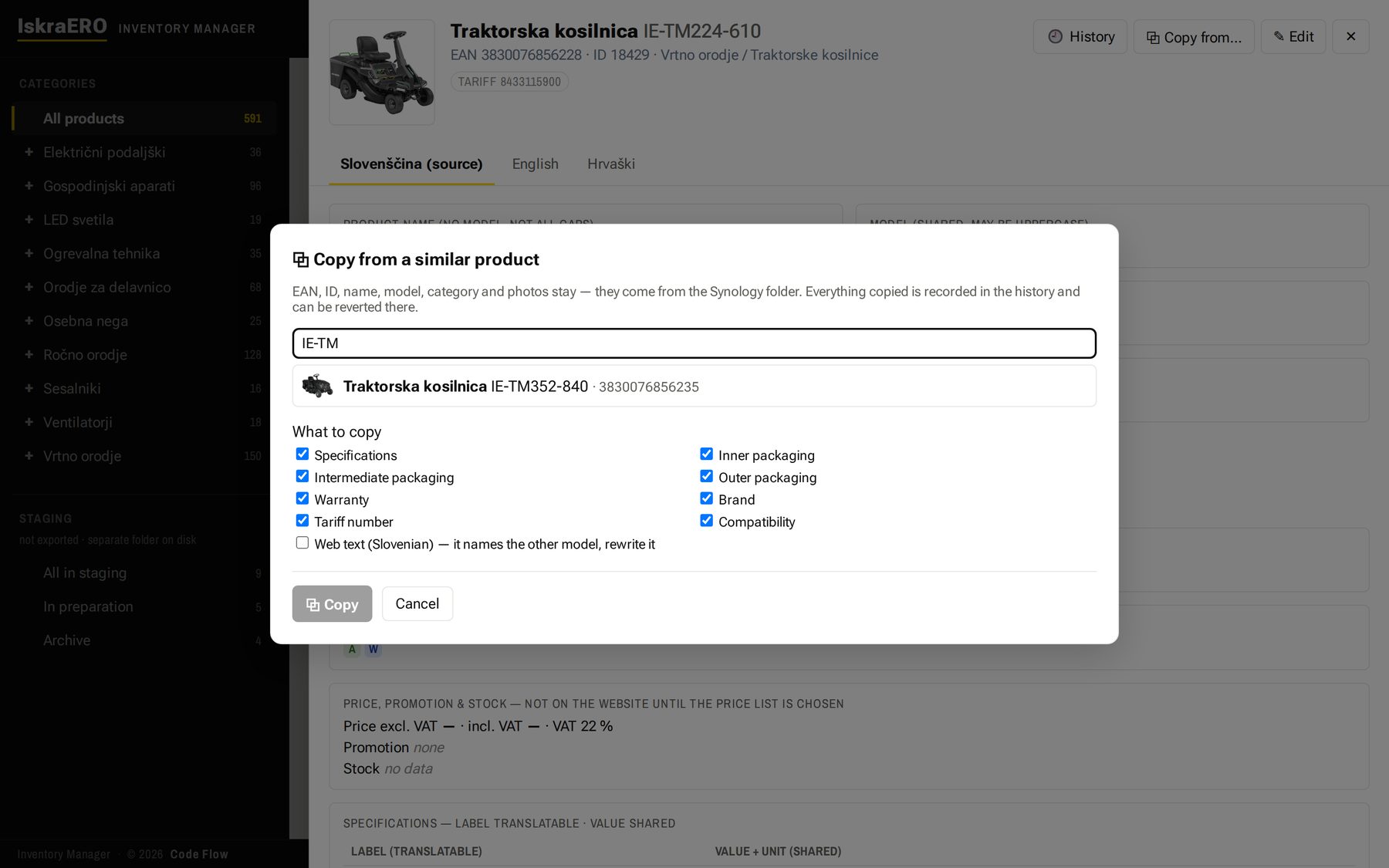The height and width of the screenshot is (868, 1389).
Task: Expand the Ročno orodje category
Action: [29, 355]
